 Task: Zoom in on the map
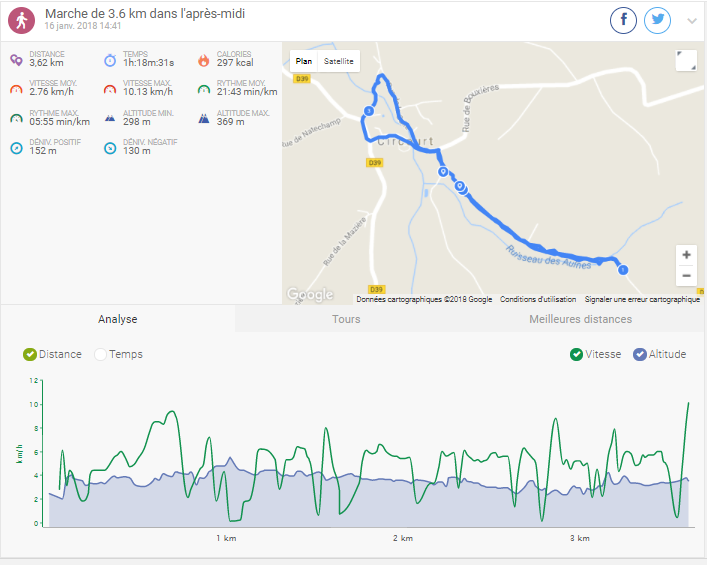(686, 255)
